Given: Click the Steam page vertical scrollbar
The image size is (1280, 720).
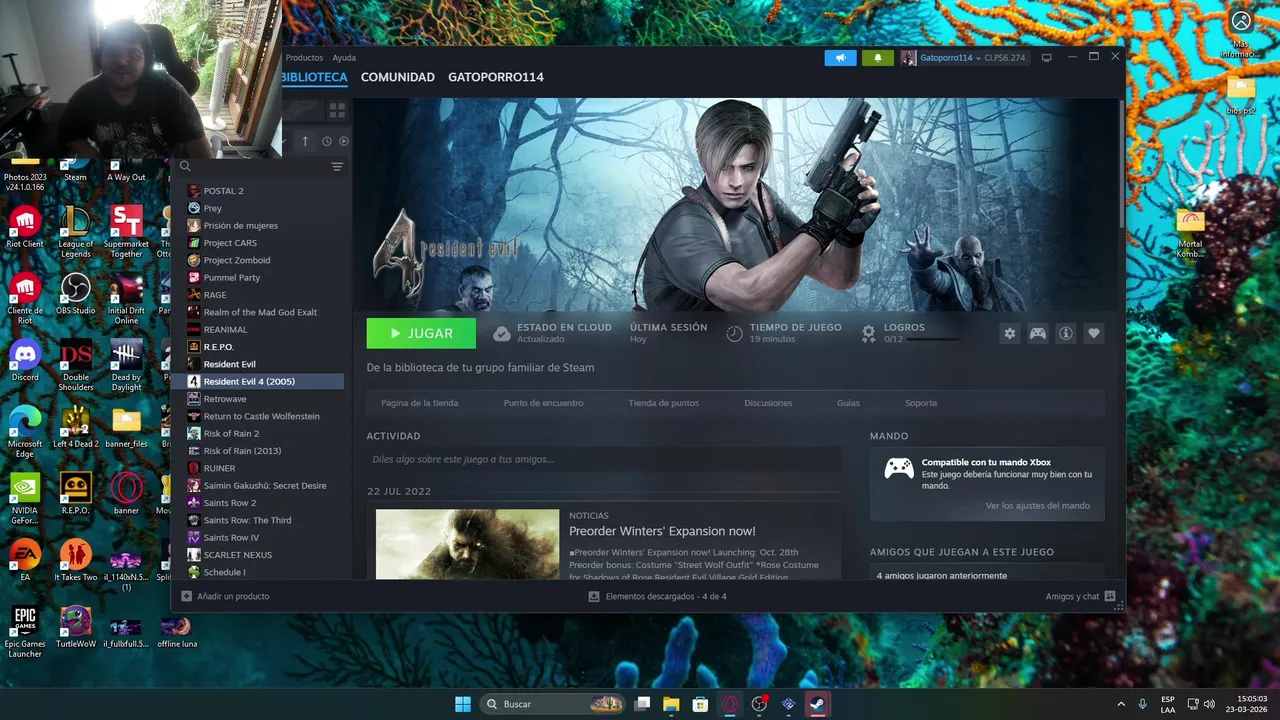Looking at the screenshot, I should pos(1121,165).
